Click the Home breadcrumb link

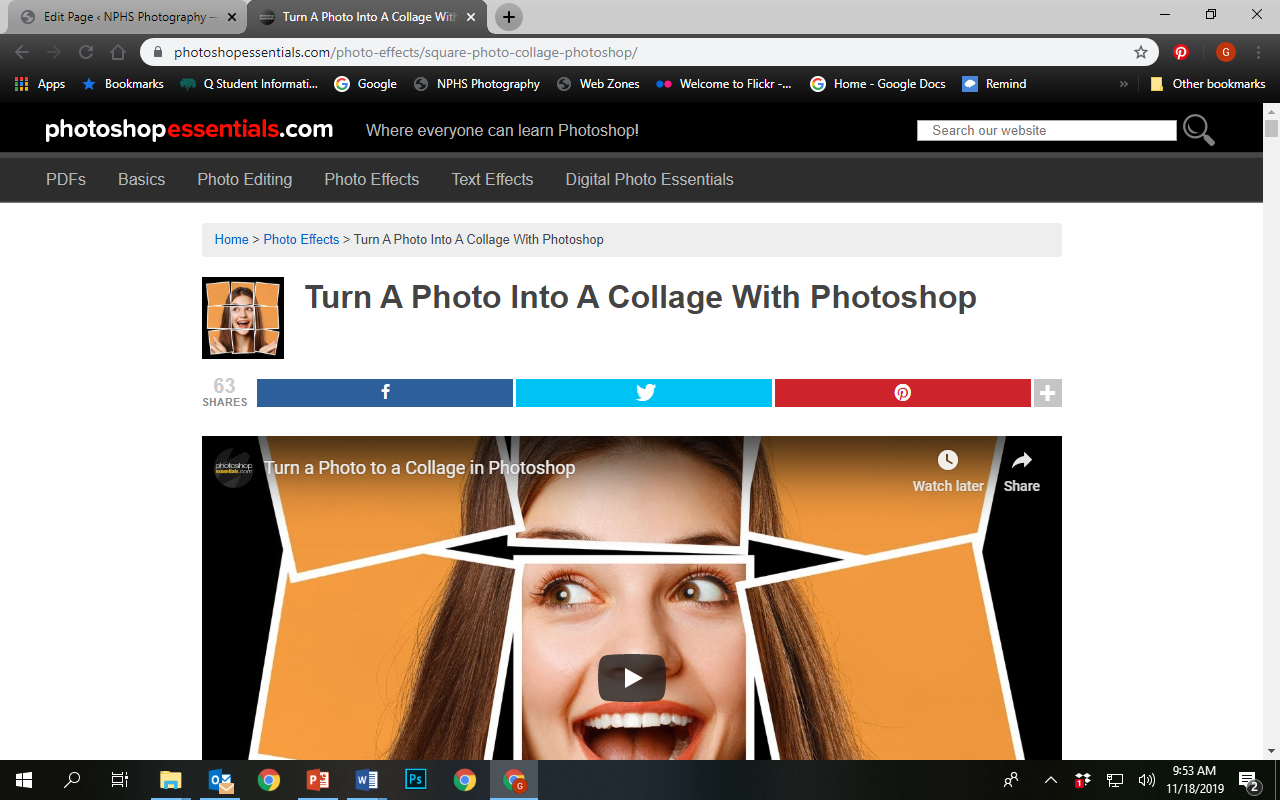[x=232, y=239]
